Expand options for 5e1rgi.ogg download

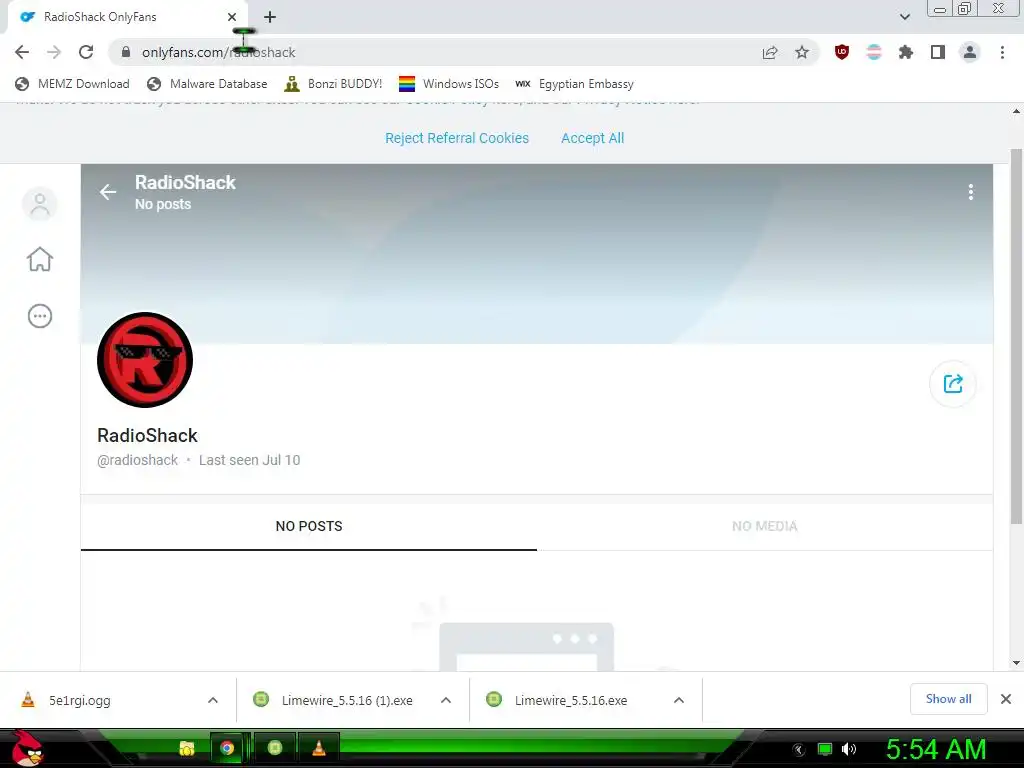(213, 700)
